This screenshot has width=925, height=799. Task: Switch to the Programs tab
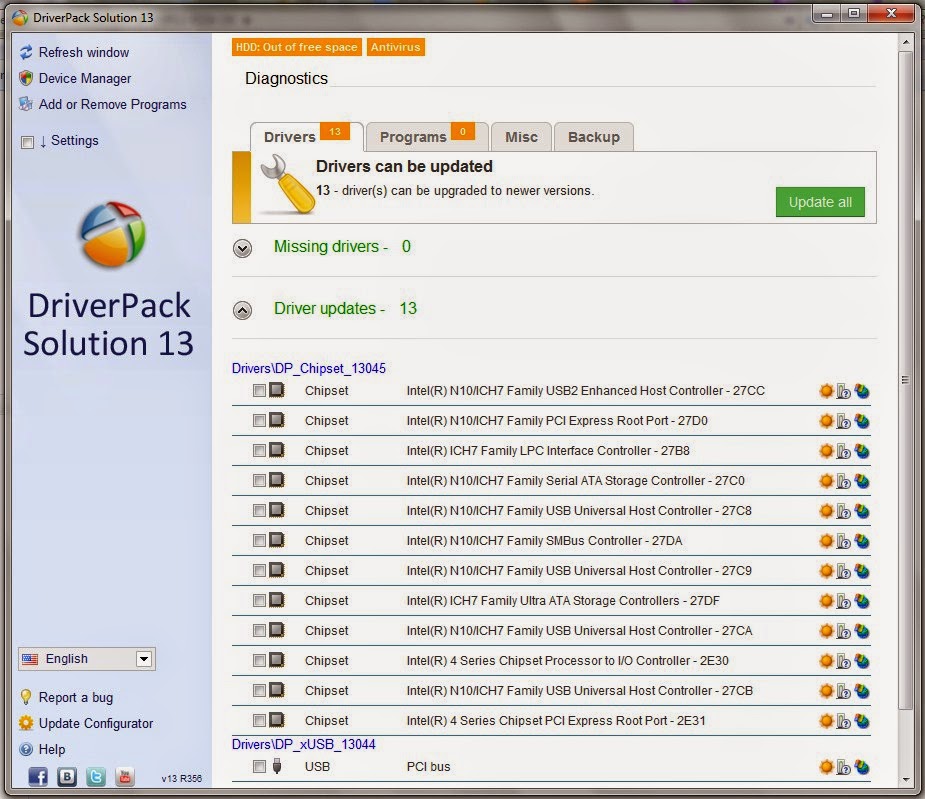(x=427, y=137)
